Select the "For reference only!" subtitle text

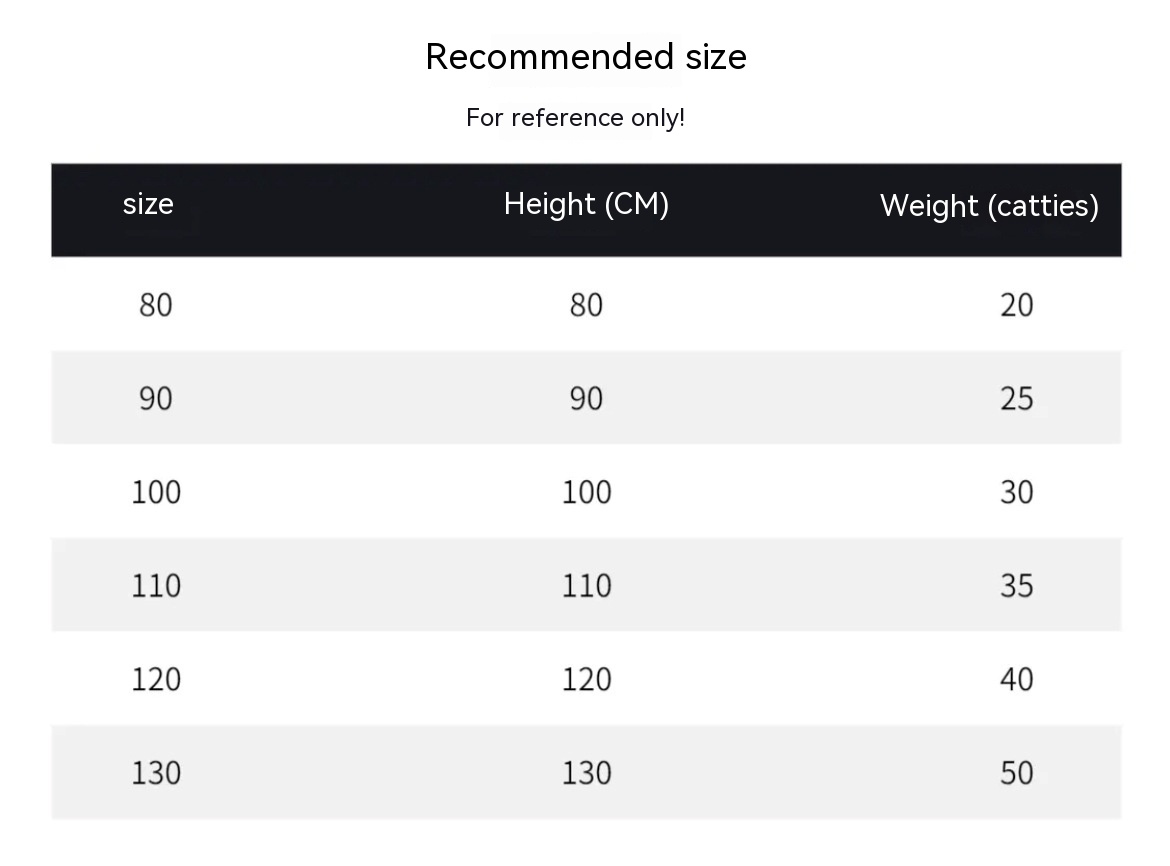pyautogui.click(x=575, y=118)
